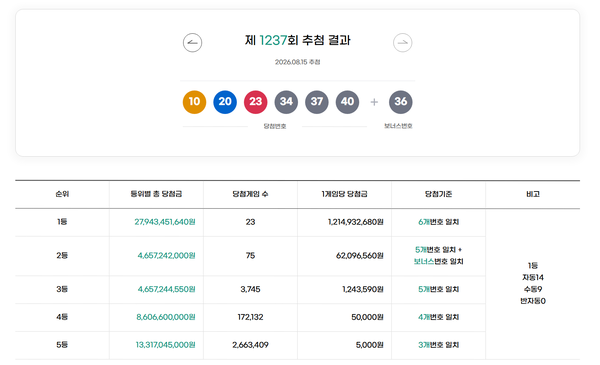Click the 3개번호 일치 criterion

point(439,345)
